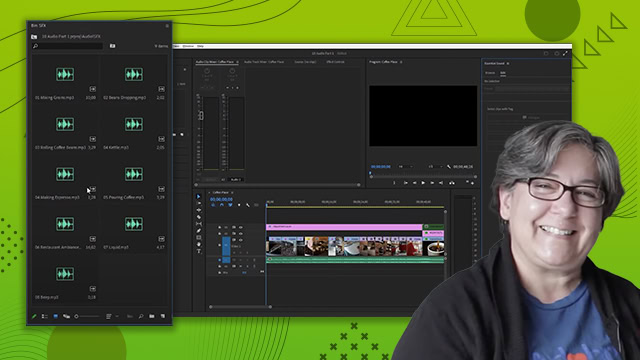Image resolution: width=640 pixels, height=360 pixels.
Task: Select the pink adjustment layer clip
Action: (344, 227)
